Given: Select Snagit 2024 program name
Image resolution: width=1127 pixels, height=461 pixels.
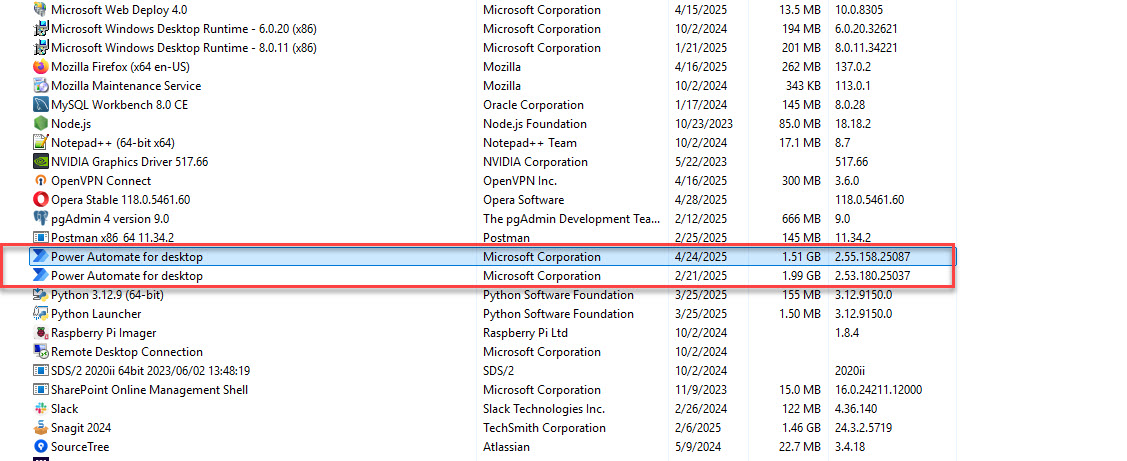Looking at the screenshot, I should click(x=81, y=427).
